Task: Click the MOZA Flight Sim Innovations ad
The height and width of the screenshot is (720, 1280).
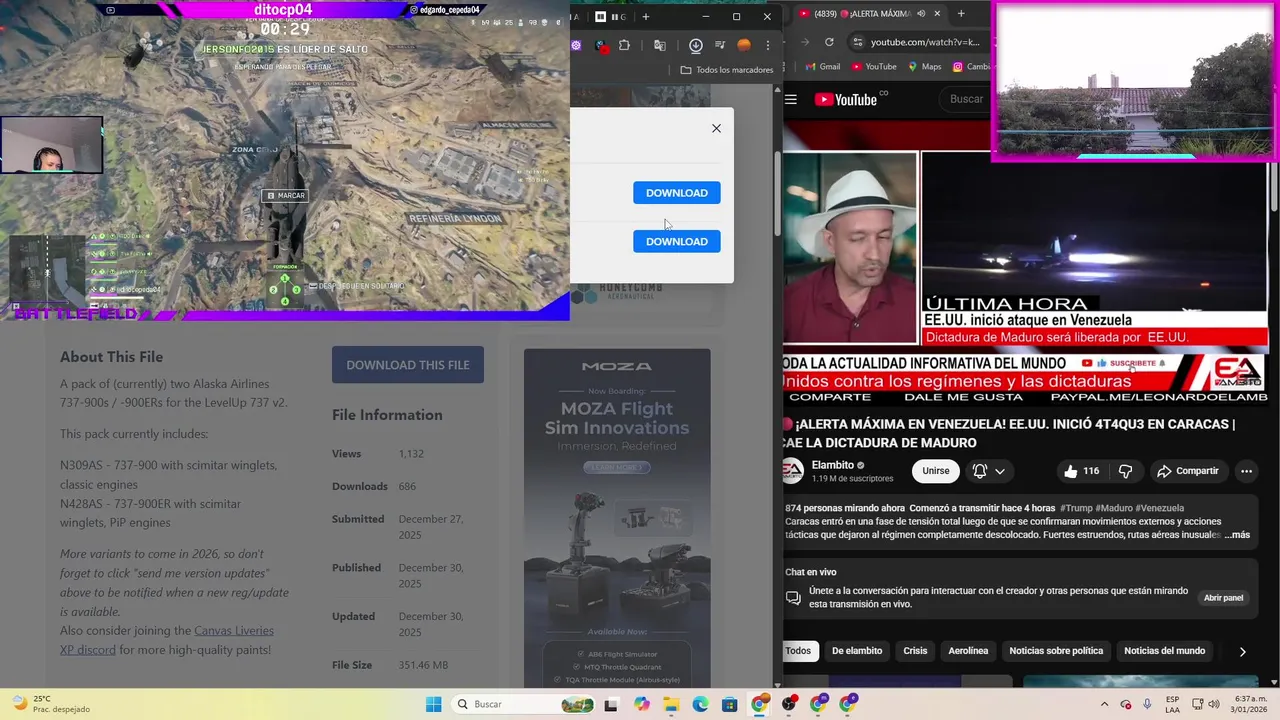Action: pos(617,518)
